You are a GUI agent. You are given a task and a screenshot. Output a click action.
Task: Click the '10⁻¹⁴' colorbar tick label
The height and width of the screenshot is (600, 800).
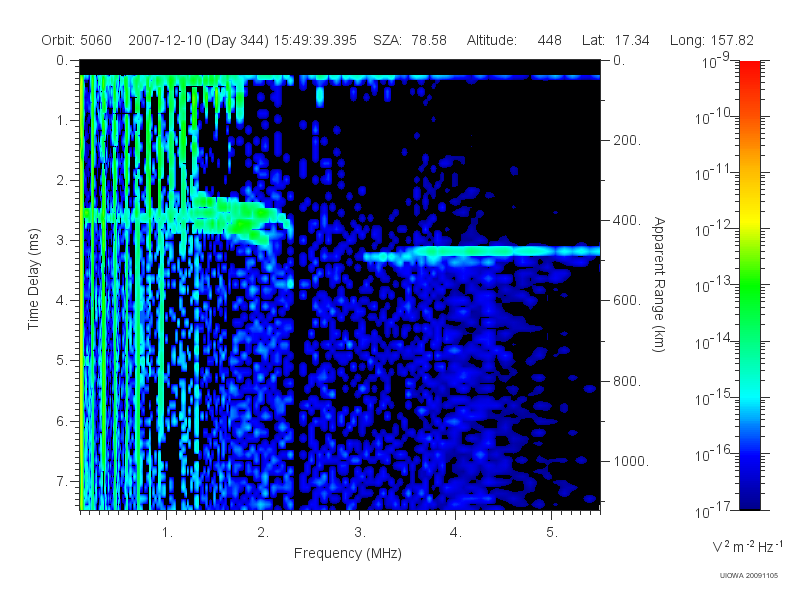click(x=715, y=342)
